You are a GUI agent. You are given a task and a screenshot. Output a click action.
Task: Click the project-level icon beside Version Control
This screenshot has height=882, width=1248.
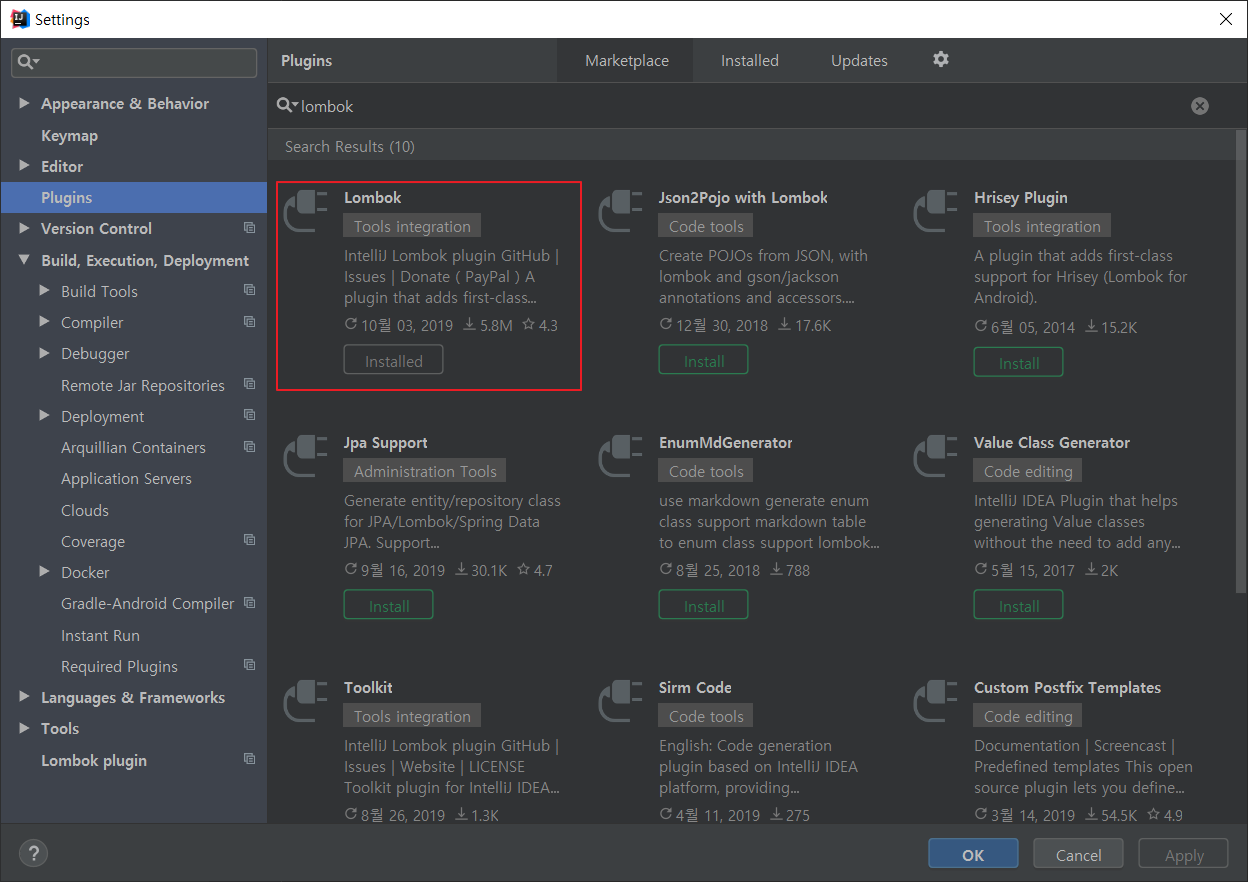[249, 228]
